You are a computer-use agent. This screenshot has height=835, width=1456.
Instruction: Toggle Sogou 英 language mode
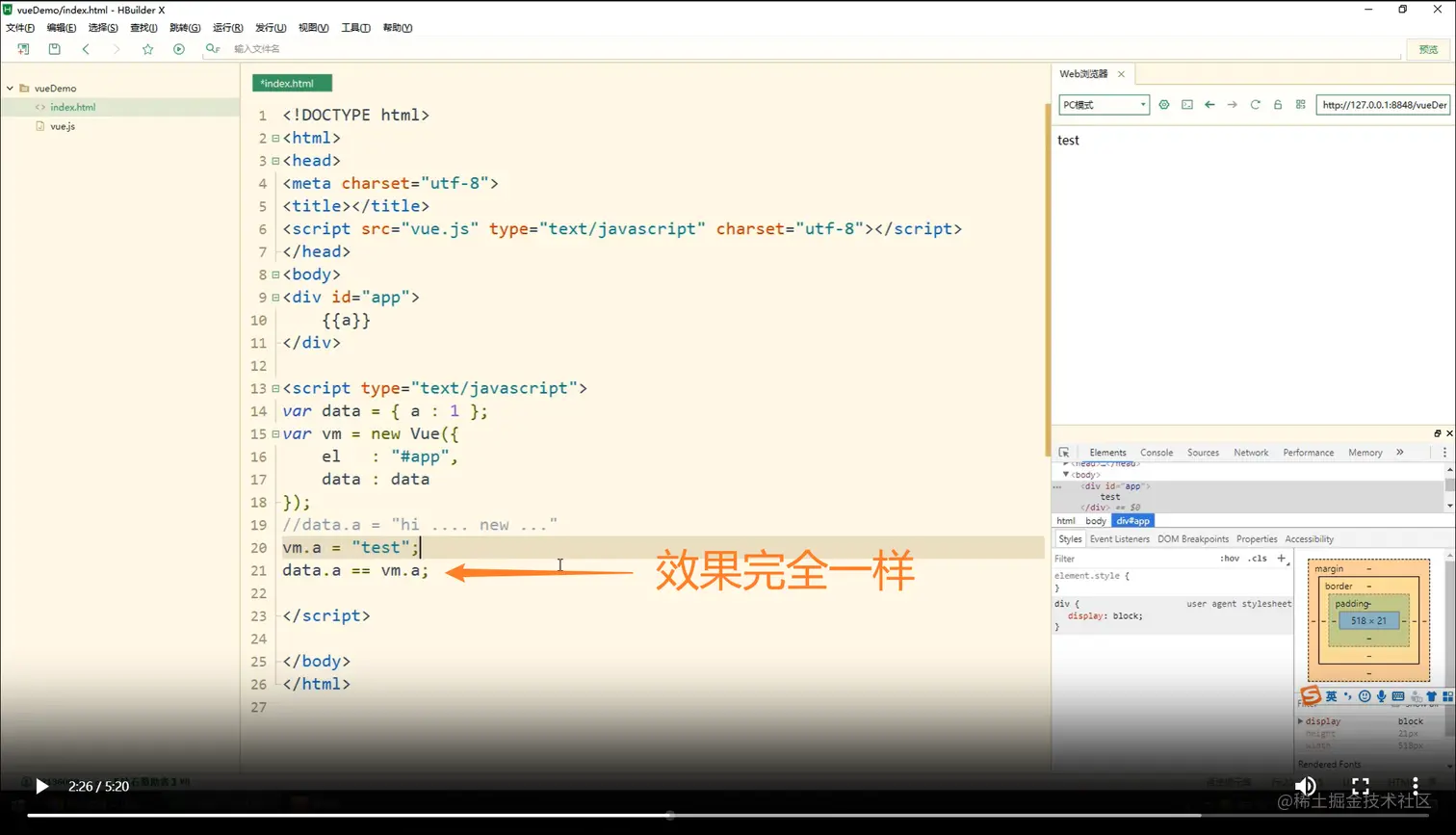(1331, 696)
